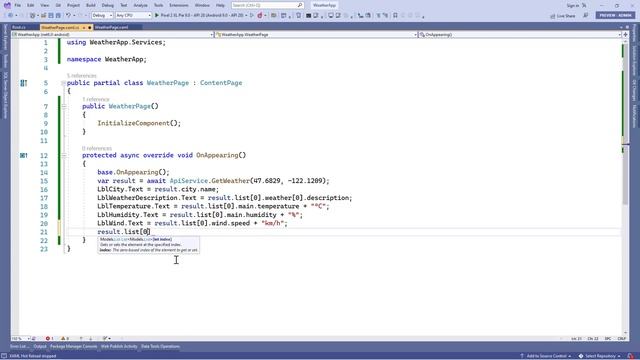The height and width of the screenshot is (360, 640).
Task: Click the Live Share button
Action: click(563, 16)
